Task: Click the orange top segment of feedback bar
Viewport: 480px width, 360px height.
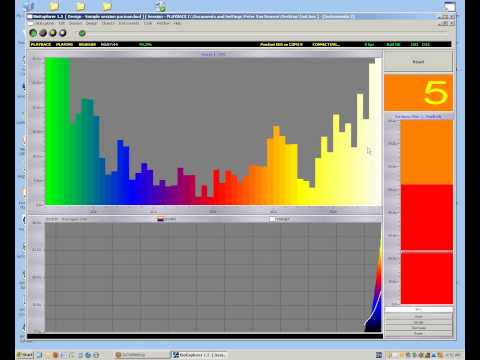Action: [x=427, y=152]
